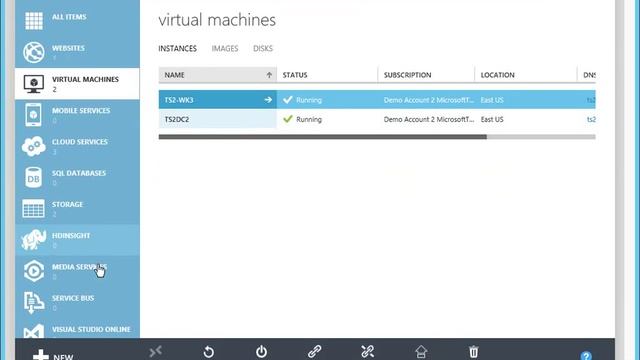Open the Storage table icon
Screen dimensions: 640x360
pyautogui.click(x=33, y=209)
